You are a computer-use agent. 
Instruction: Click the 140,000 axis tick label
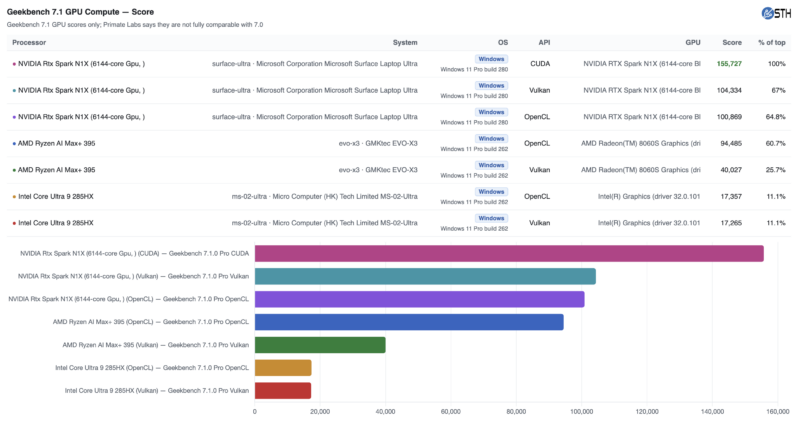712,412
